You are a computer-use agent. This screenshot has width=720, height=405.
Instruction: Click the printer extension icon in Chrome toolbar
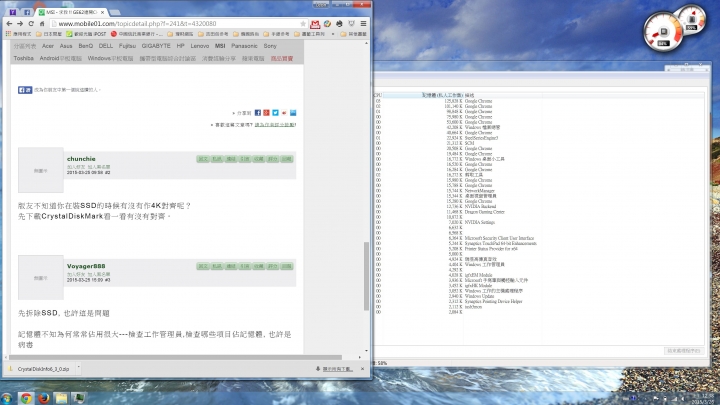pyautogui.click(x=339, y=23)
